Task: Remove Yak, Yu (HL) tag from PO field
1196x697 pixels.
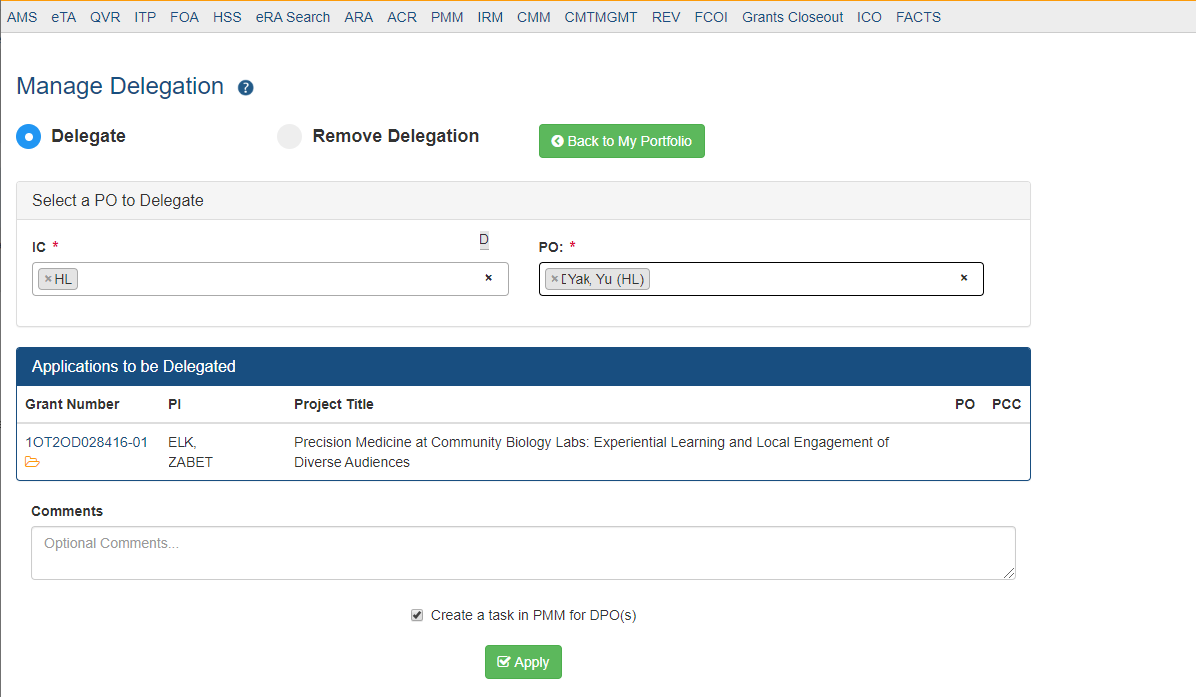Action: [x=555, y=279]
